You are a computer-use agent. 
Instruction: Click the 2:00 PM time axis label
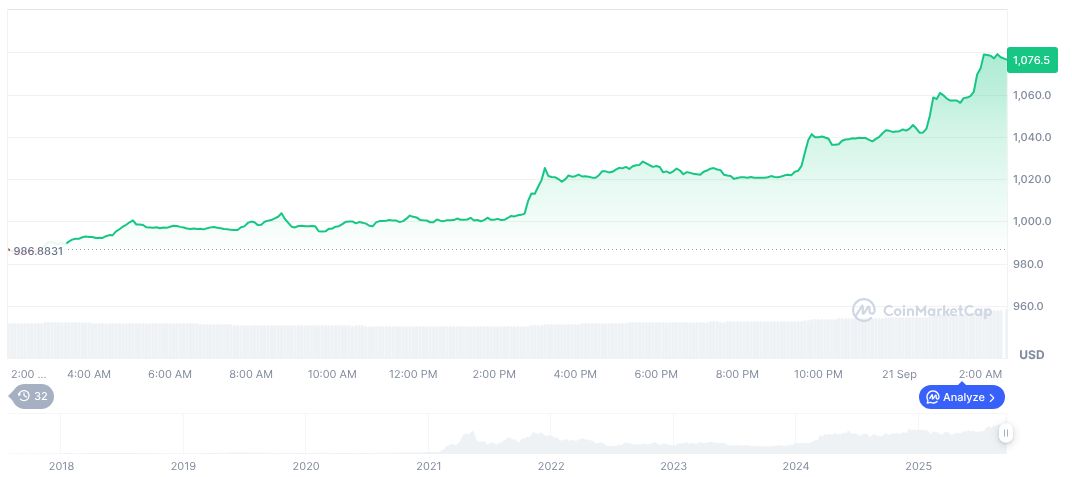pyautogui.click(x=494, y=374)
